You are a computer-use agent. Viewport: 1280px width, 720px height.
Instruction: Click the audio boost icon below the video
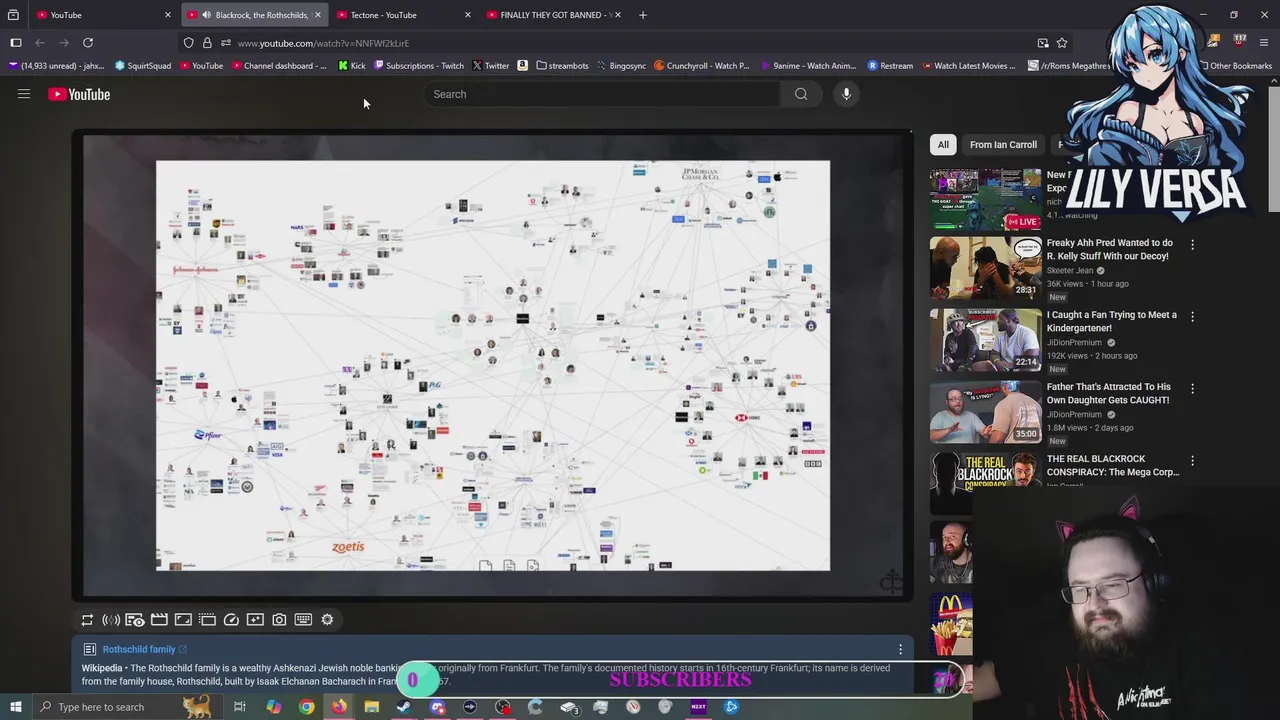coord(111,620)
